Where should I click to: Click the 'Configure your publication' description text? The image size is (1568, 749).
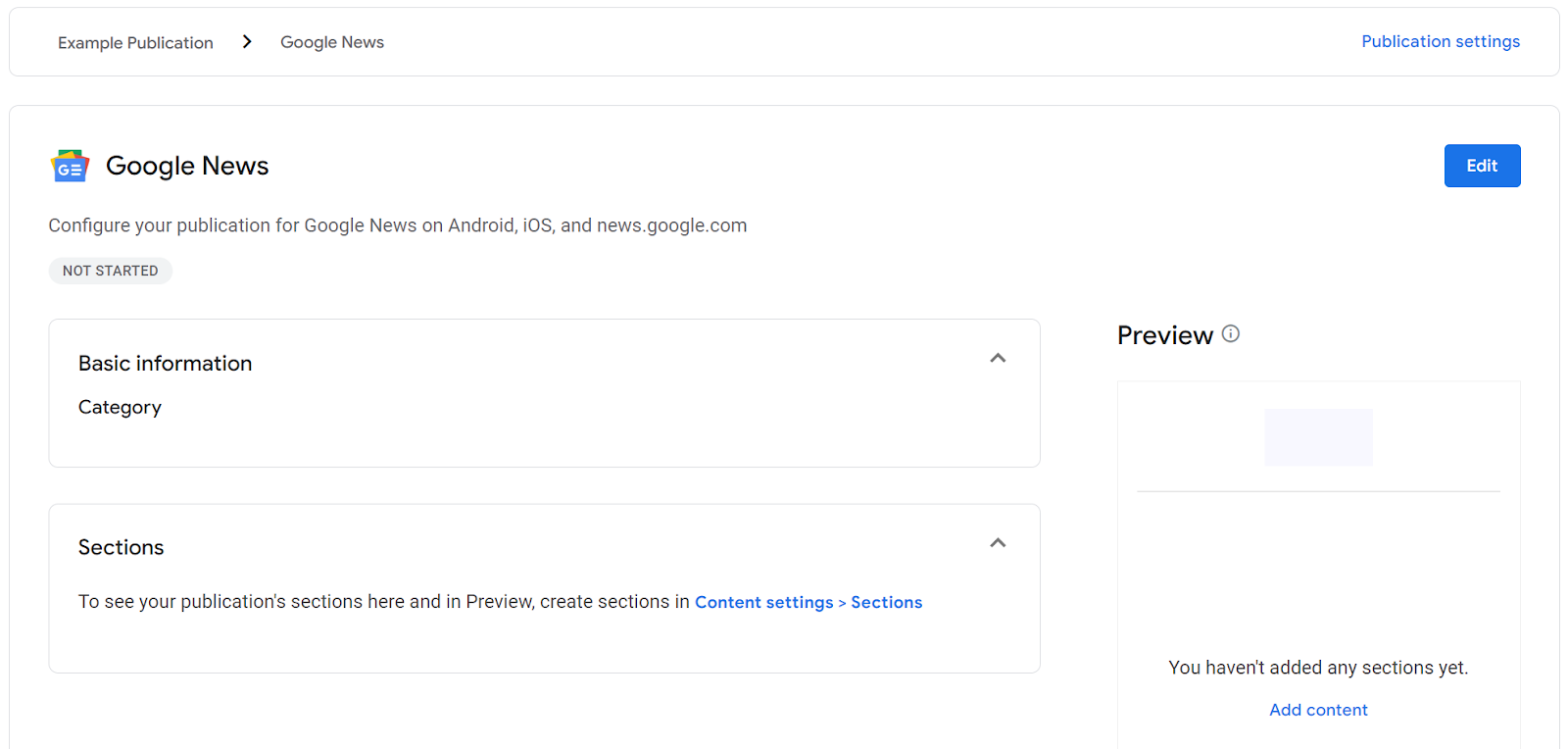click(x=398, y=225)
